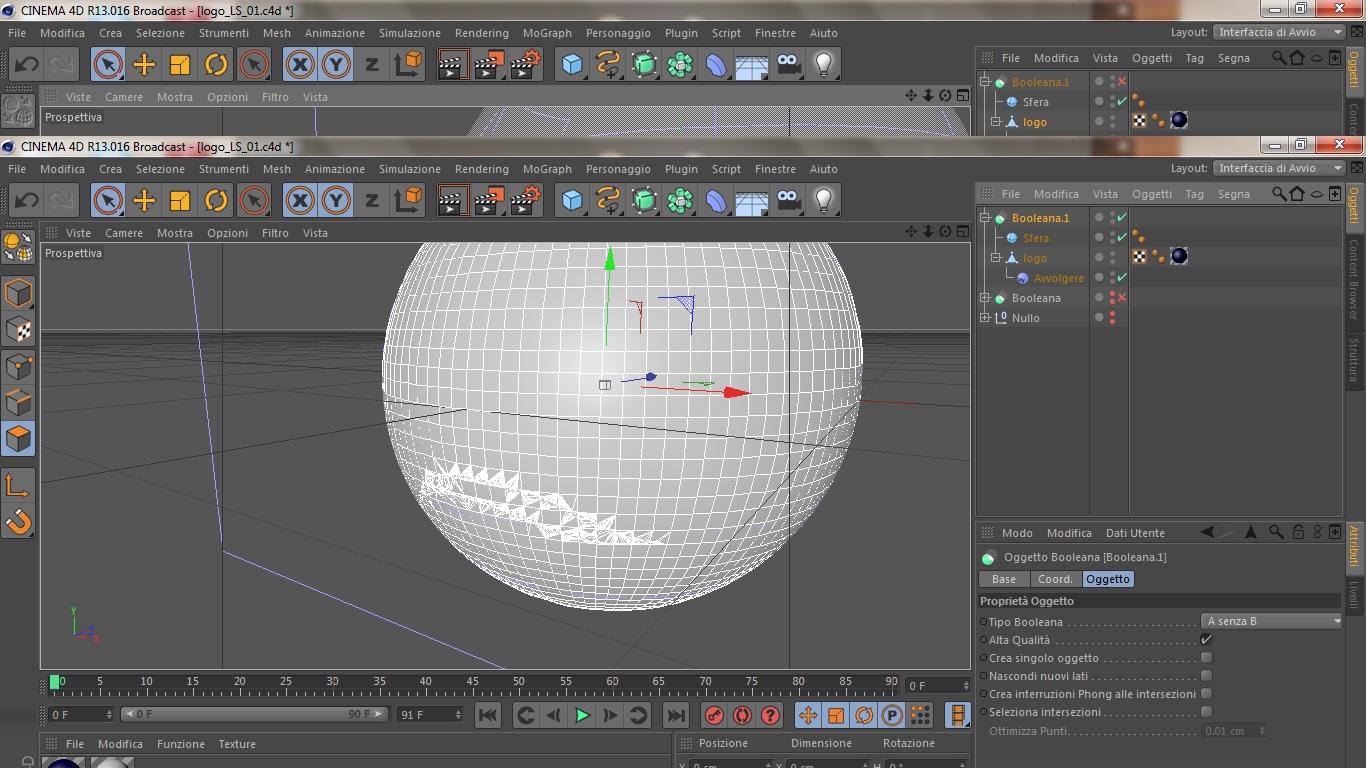Select the Texture mode checkered cube icon
This screenshot has width=1366, height=768.
19,329
